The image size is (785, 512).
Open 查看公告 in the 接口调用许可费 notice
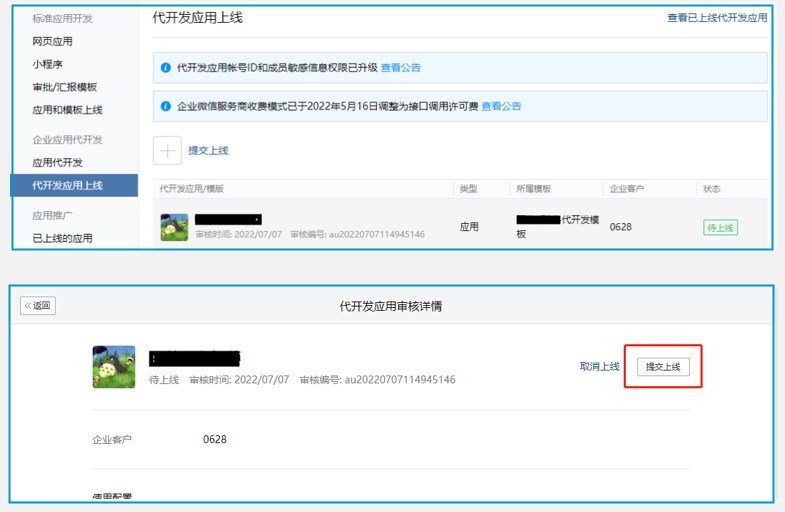[501, 106]
